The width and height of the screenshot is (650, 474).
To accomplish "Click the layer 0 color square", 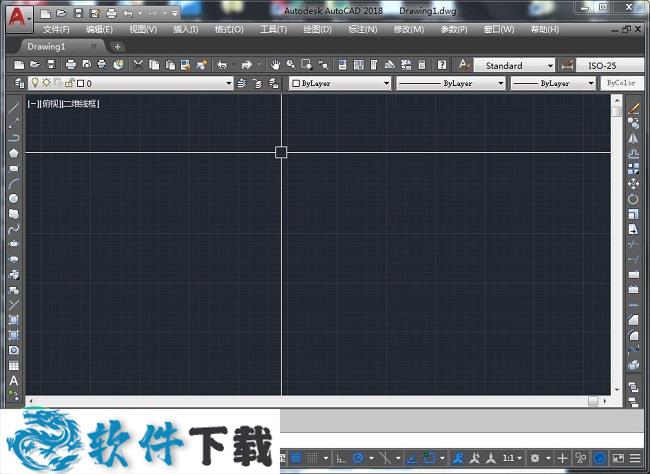I will click(80, 83).
